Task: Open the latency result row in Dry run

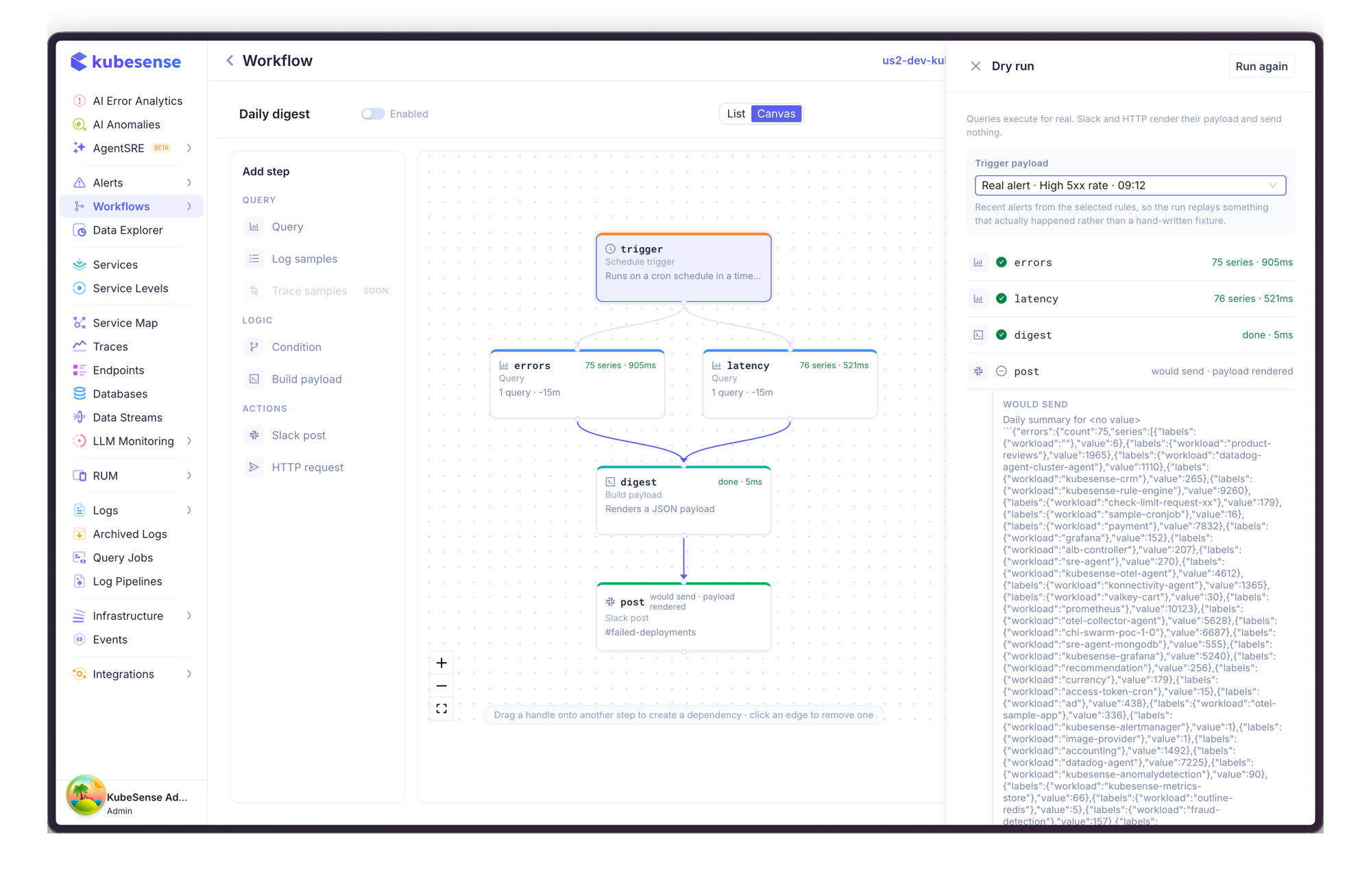Action: pyautogui.click(x=1130, y=299)
